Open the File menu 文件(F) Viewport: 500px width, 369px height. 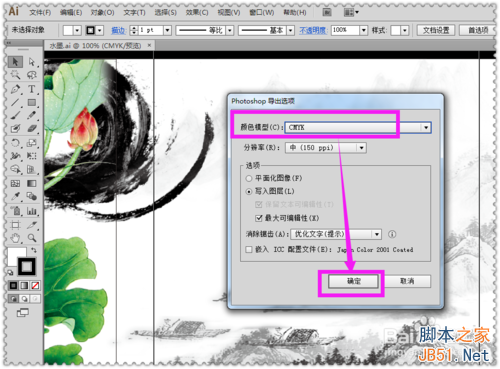[x=40, y=13]
